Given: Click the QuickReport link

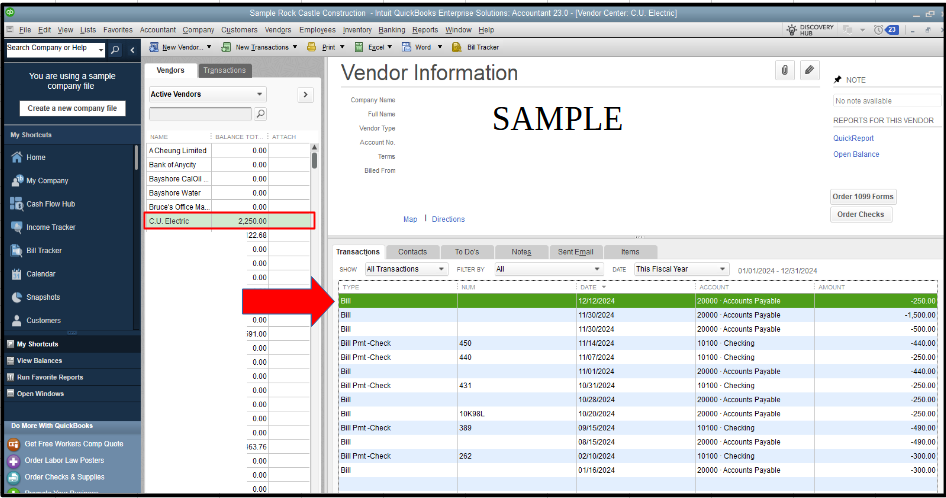Looking at the screenshot, I should 853,138.
